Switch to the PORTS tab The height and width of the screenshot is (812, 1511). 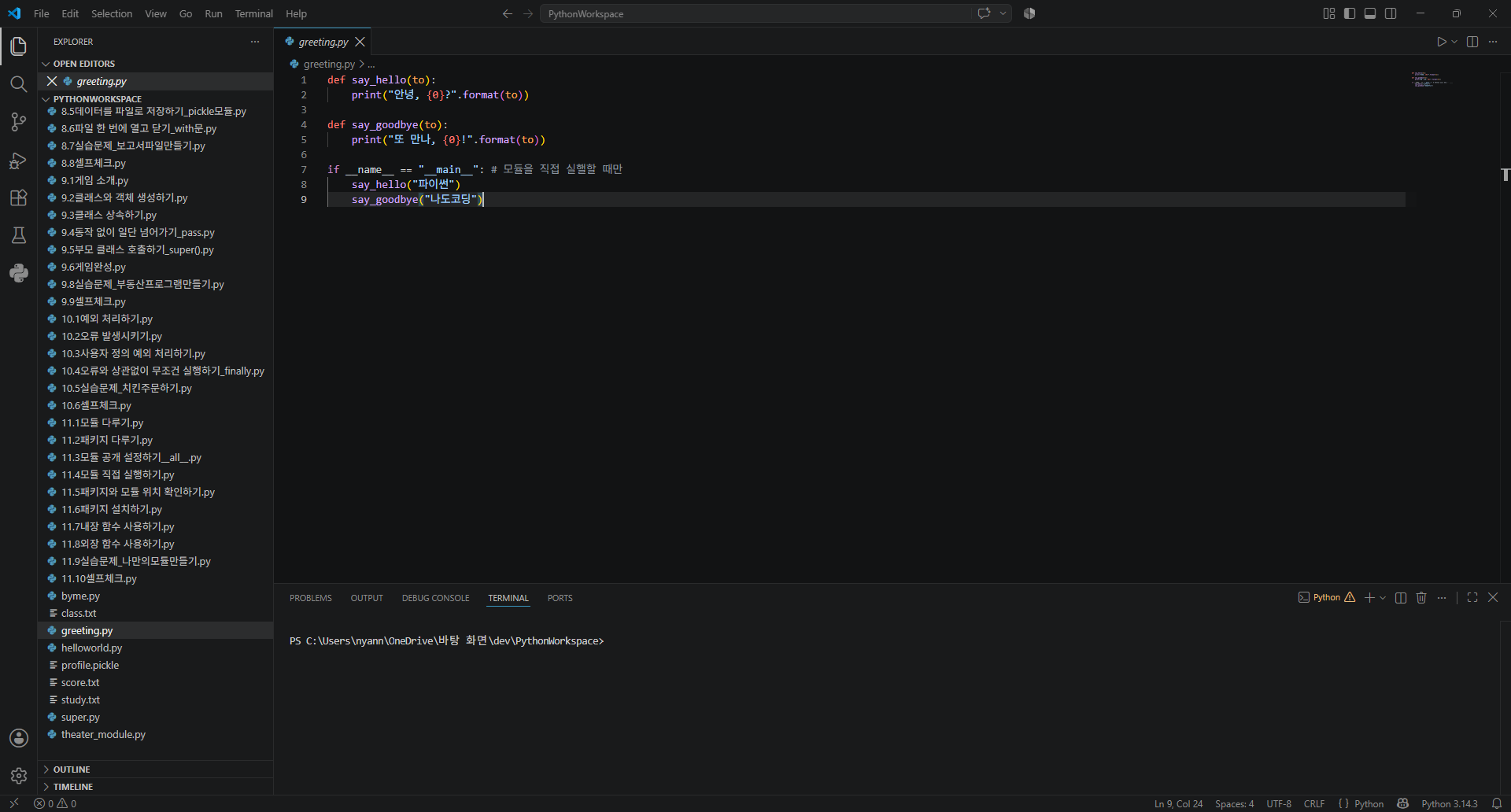pos(560,598)
